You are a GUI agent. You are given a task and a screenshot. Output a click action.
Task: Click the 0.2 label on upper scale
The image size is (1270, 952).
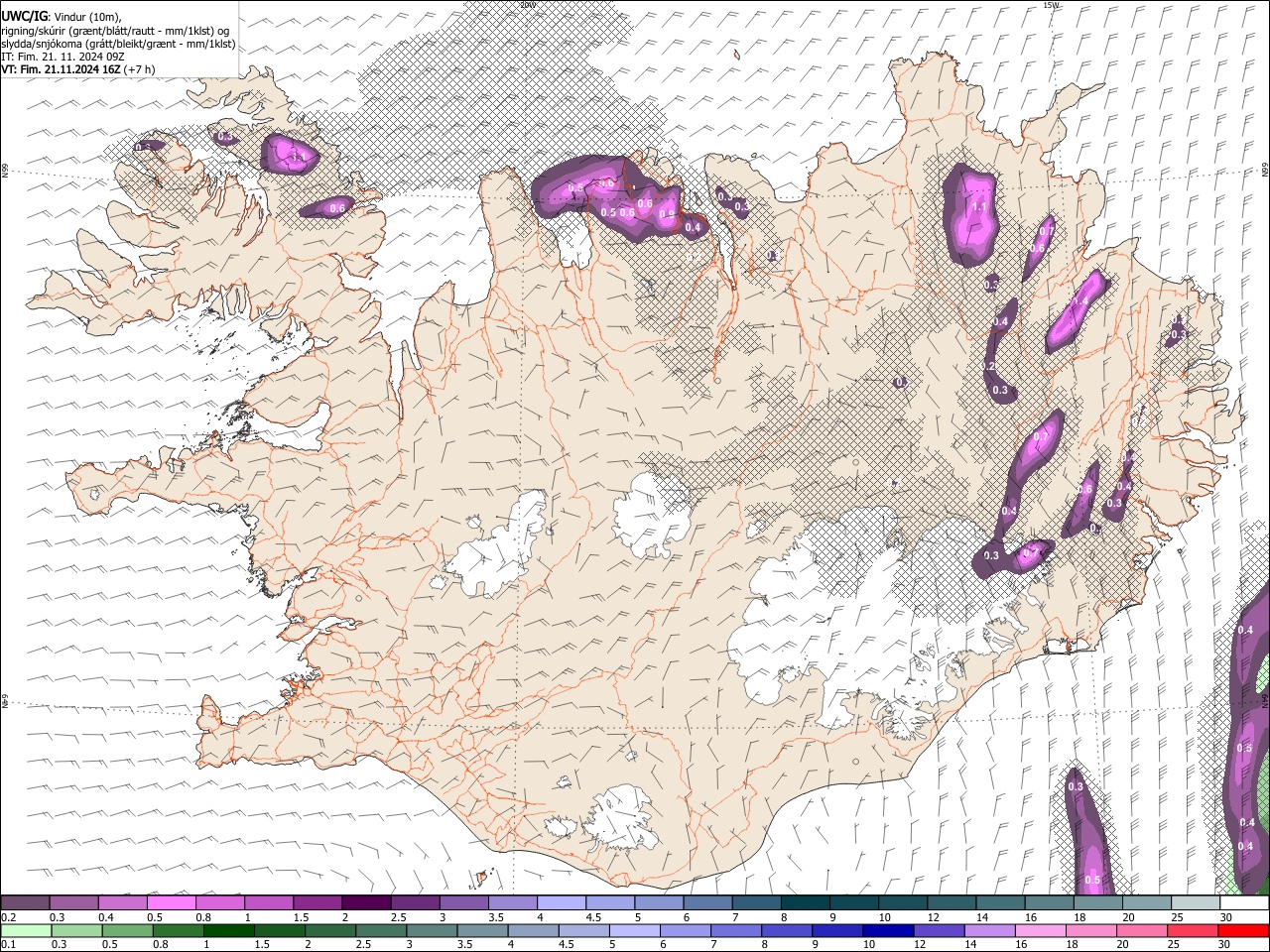8,917
